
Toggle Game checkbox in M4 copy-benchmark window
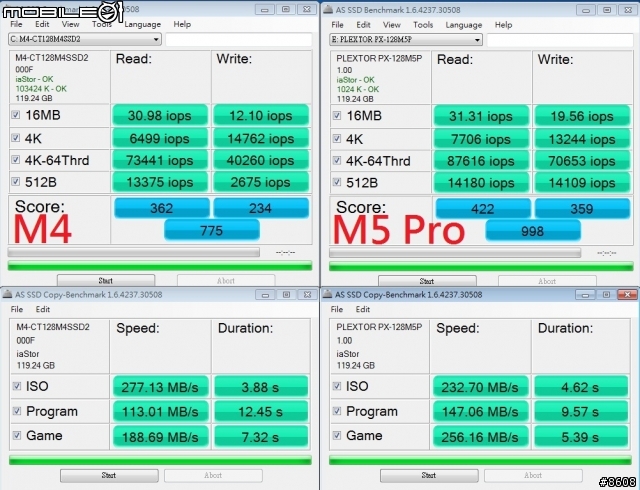[17, 435]
